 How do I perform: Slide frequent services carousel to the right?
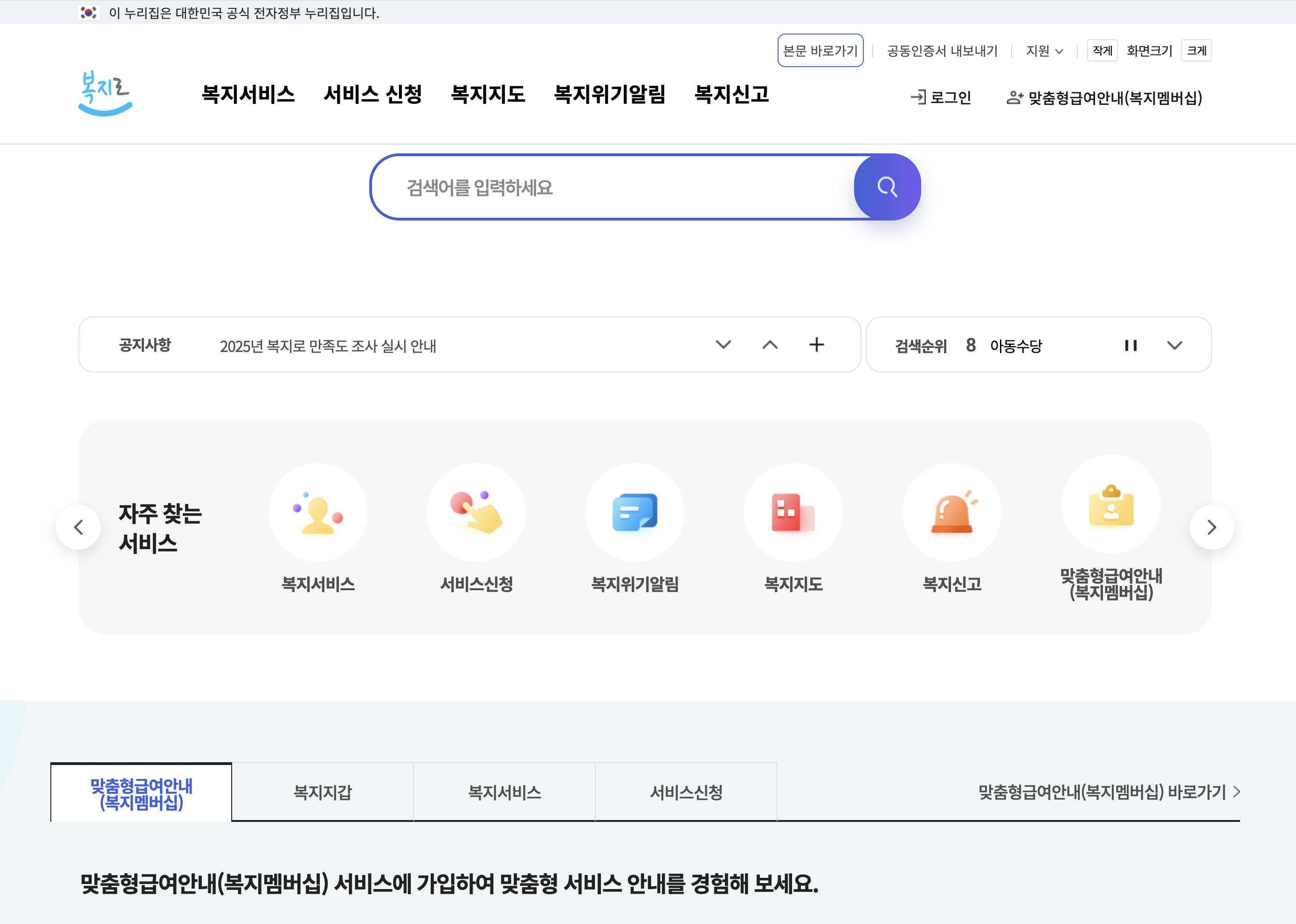click(x=1211, y=527)
